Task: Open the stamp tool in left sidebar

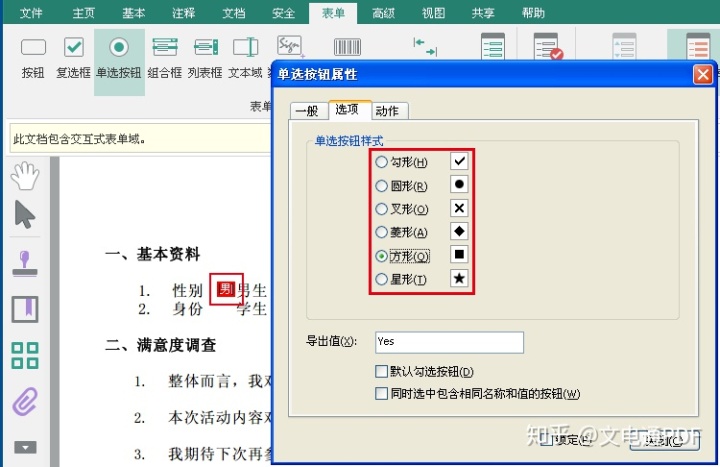Action: click(25, 264)
